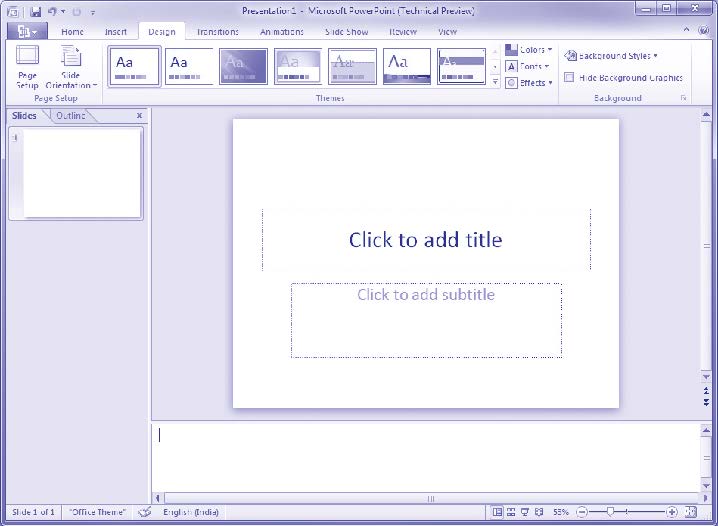Image resolution: width=718 pixels, height=526 pixels.
Task: Close the Slides/Outline pane
Action: tap(139, 116)
